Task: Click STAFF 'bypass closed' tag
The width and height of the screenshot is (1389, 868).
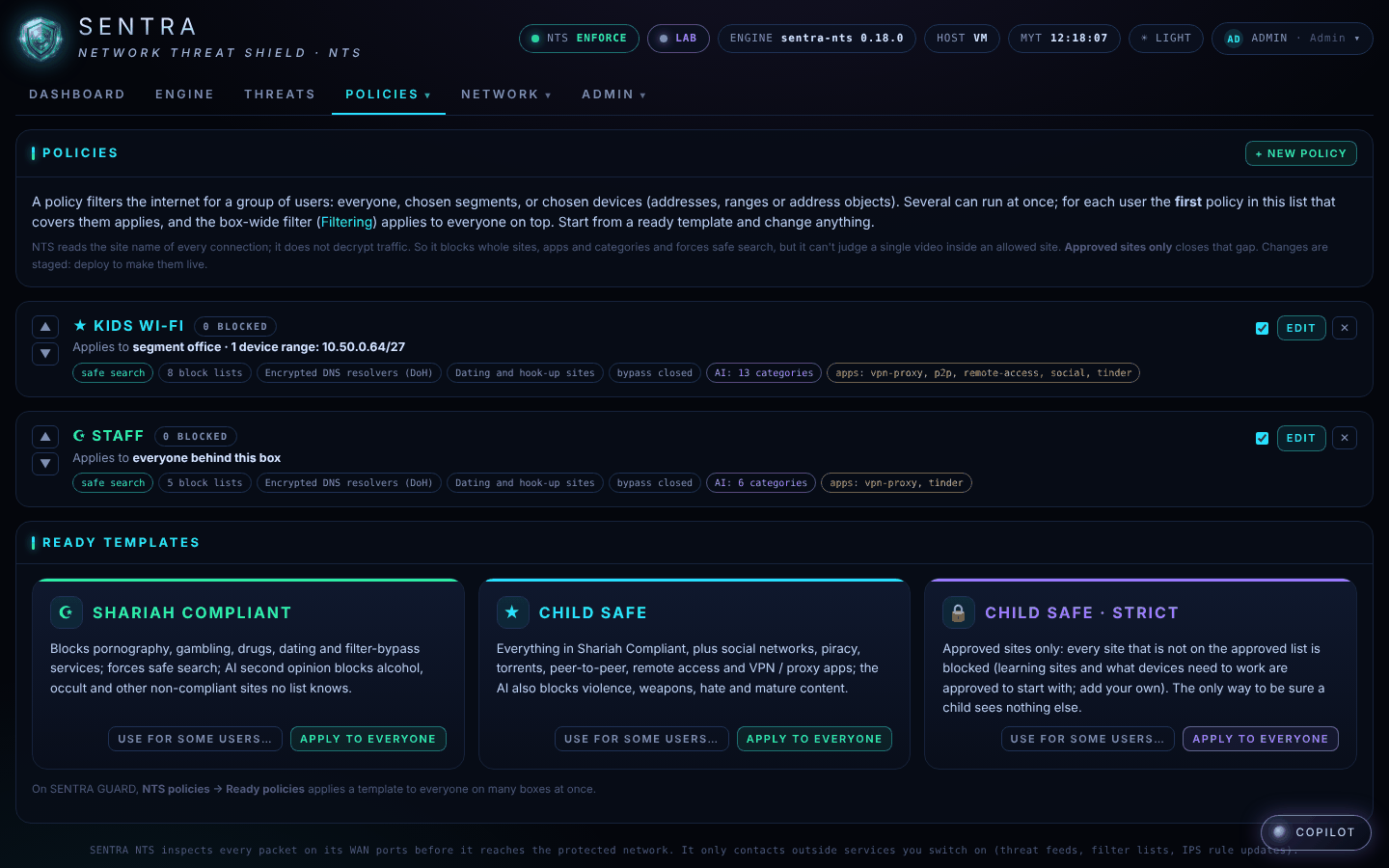Action: [655, 483]
